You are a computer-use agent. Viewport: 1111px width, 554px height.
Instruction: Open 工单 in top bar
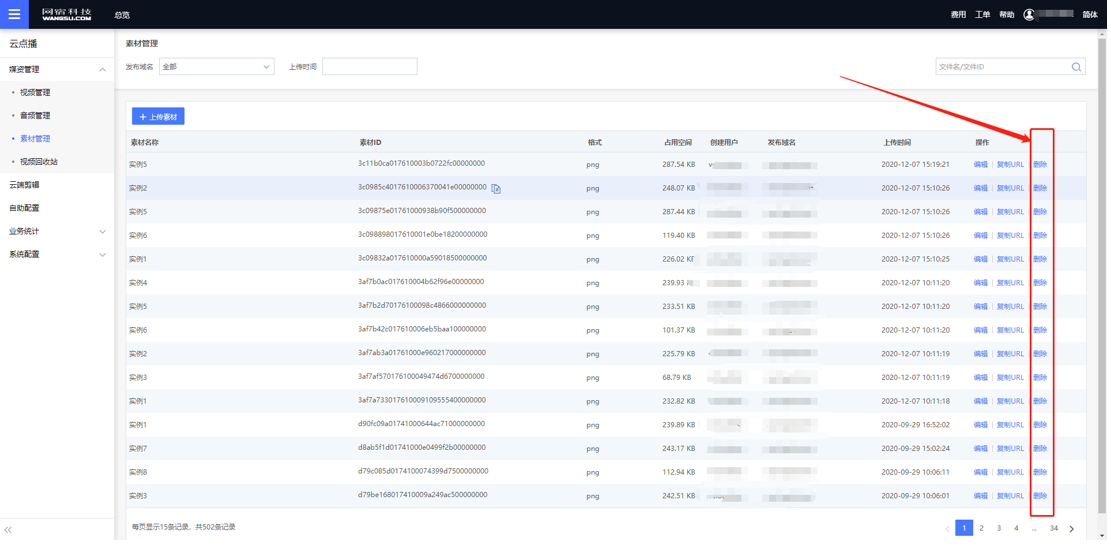click(x=982, y=15)
